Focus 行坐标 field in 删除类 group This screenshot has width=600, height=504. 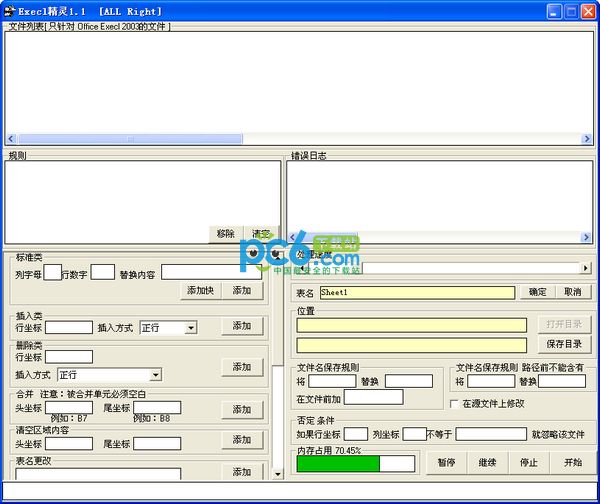pyautogui.click(x=69, y=357)
